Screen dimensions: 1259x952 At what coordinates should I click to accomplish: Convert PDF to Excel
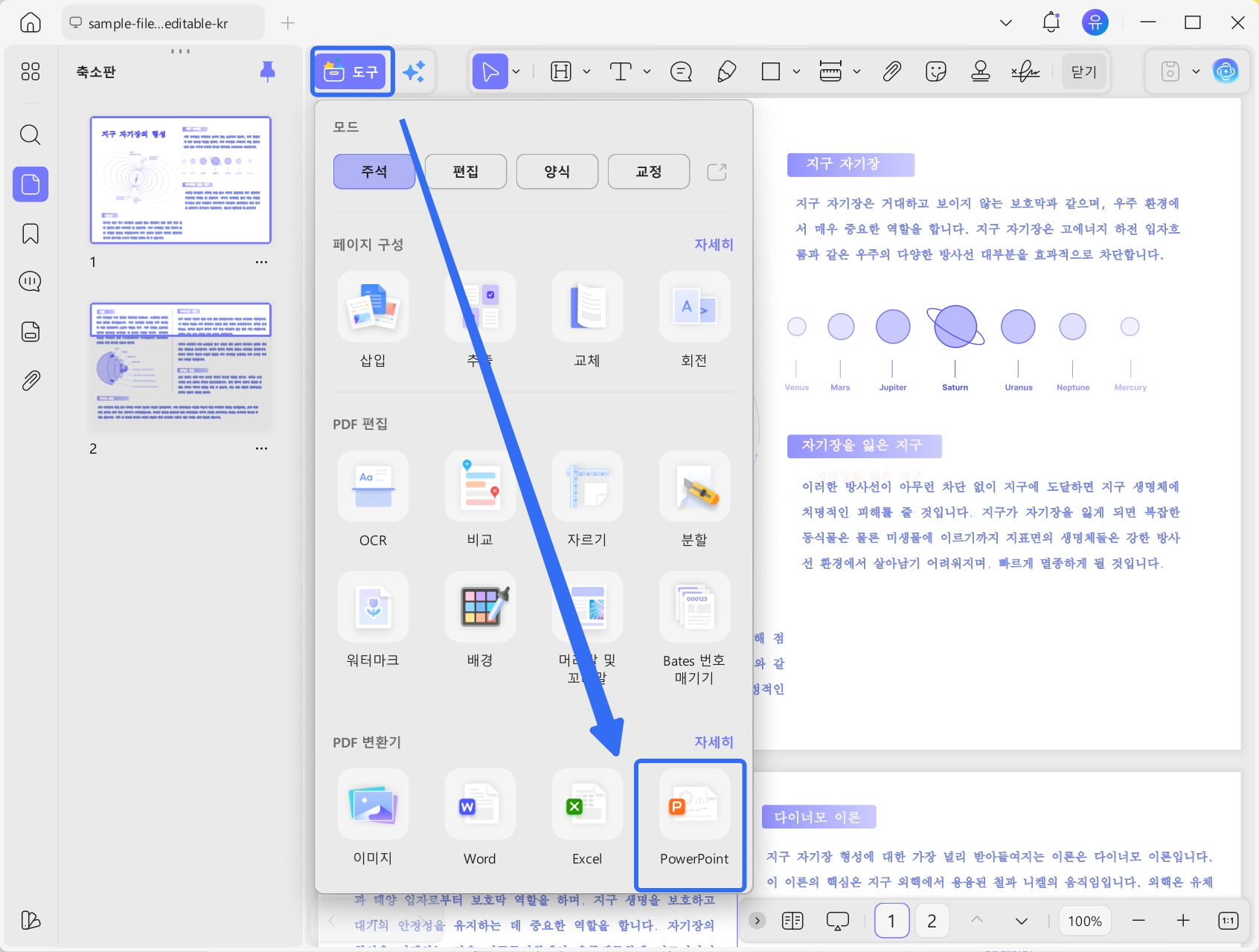point(587,818)
